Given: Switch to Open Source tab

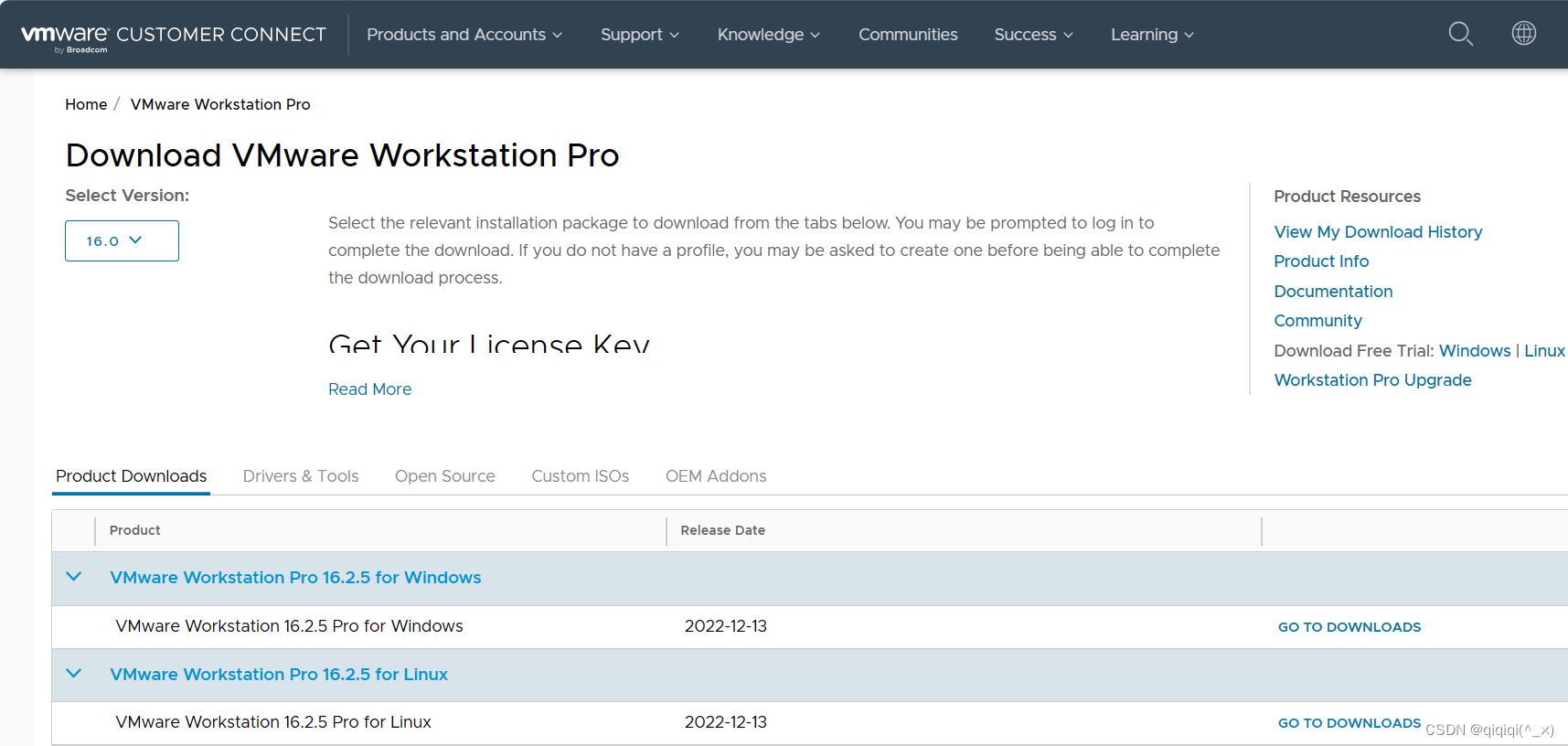Looking at the screenshot, I should pos(445,476).
